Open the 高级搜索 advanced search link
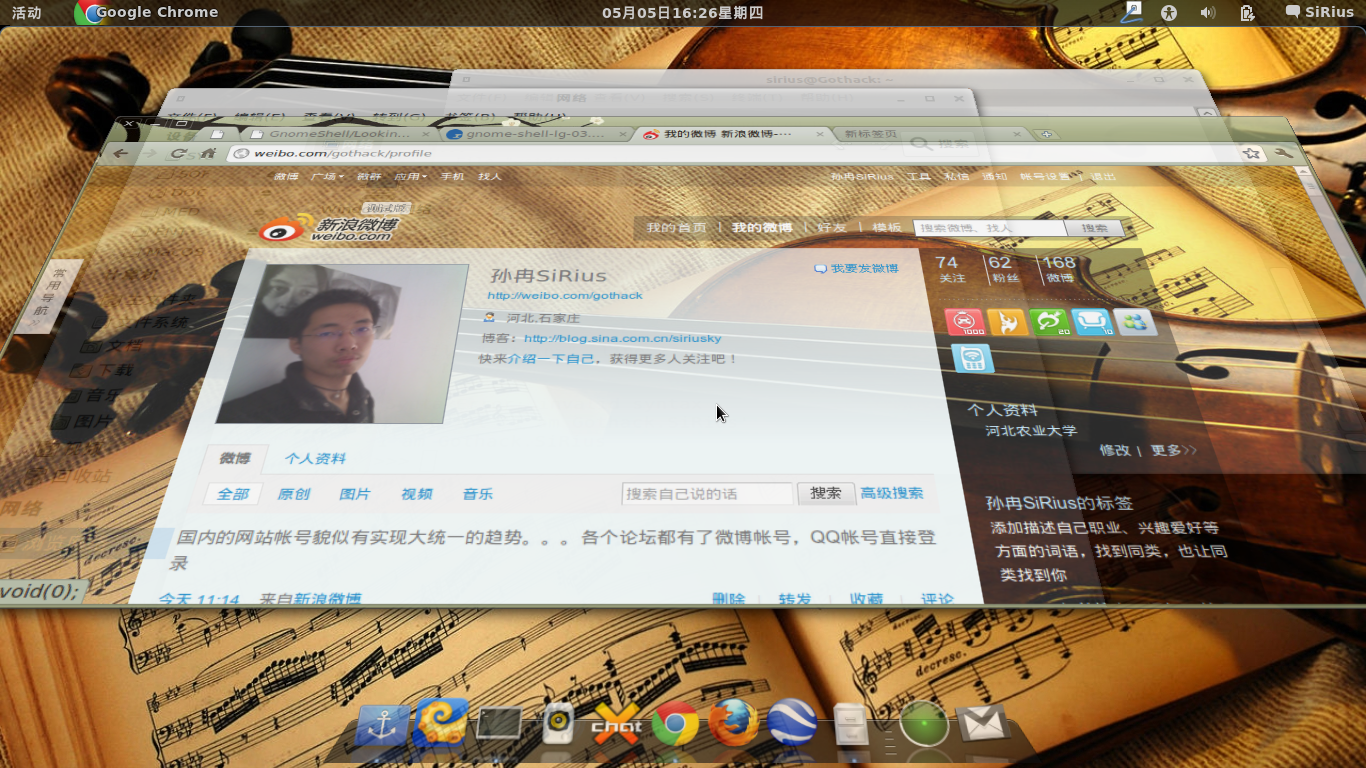This screenshot has height=768, width=1366. [892, 493]
